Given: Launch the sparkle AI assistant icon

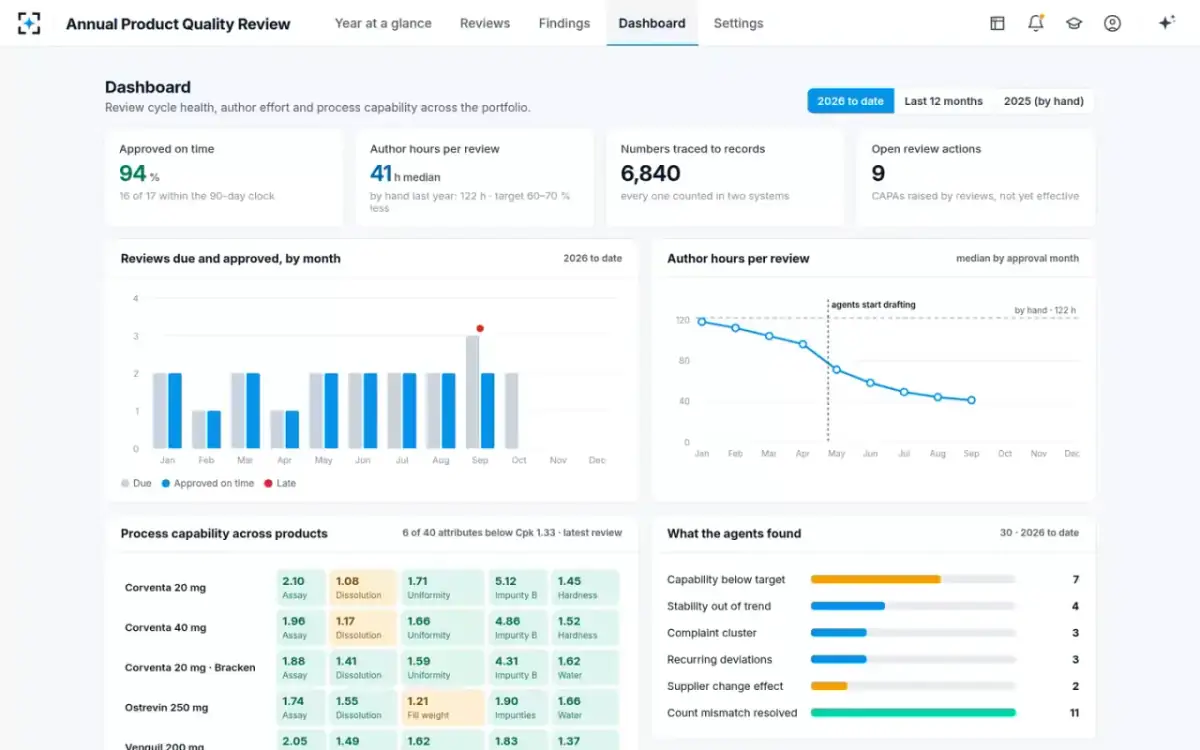Looking at the screenshot, I should [1166, 23].
